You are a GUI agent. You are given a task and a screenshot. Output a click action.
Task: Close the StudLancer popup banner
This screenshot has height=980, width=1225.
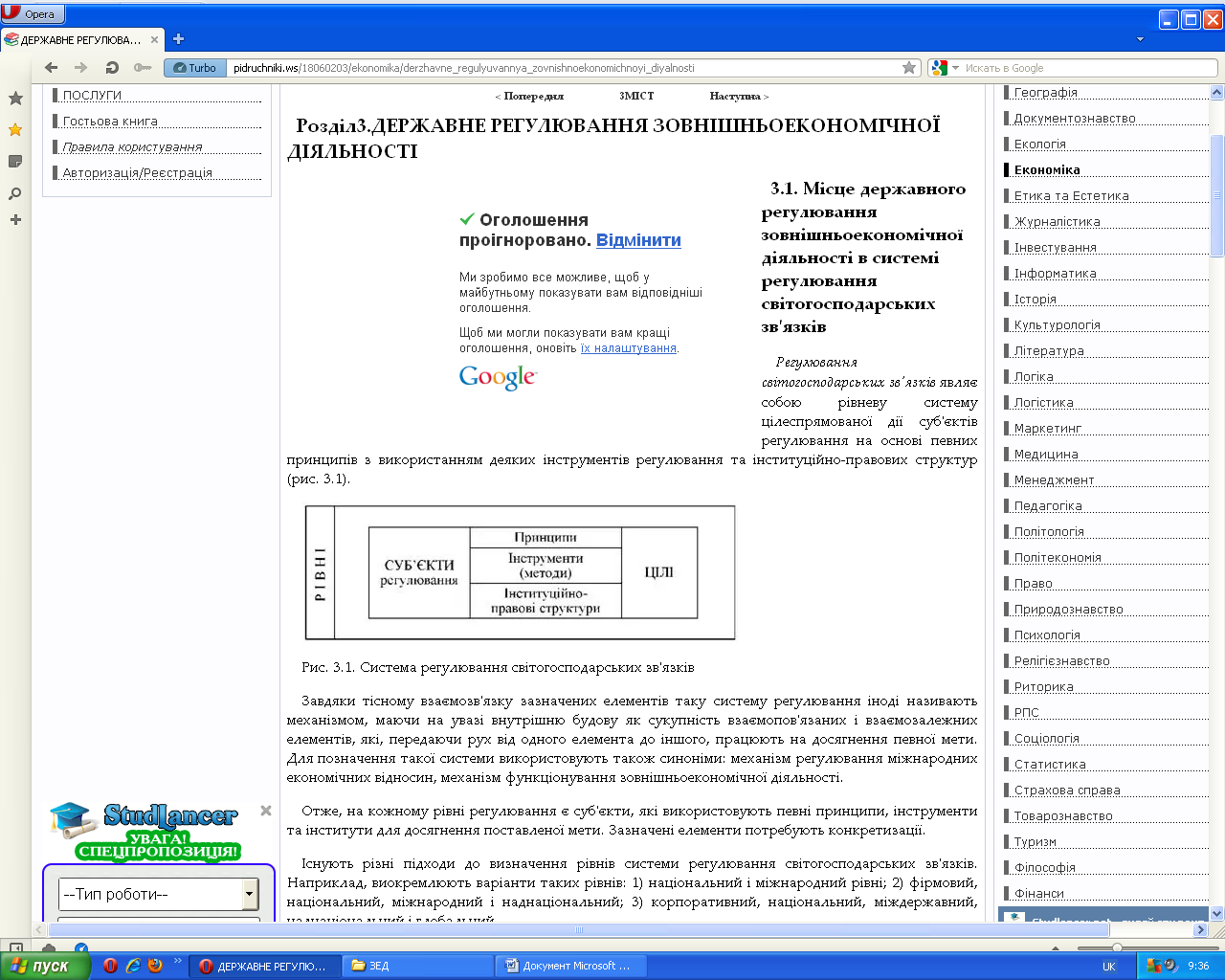tap(266, 811)
